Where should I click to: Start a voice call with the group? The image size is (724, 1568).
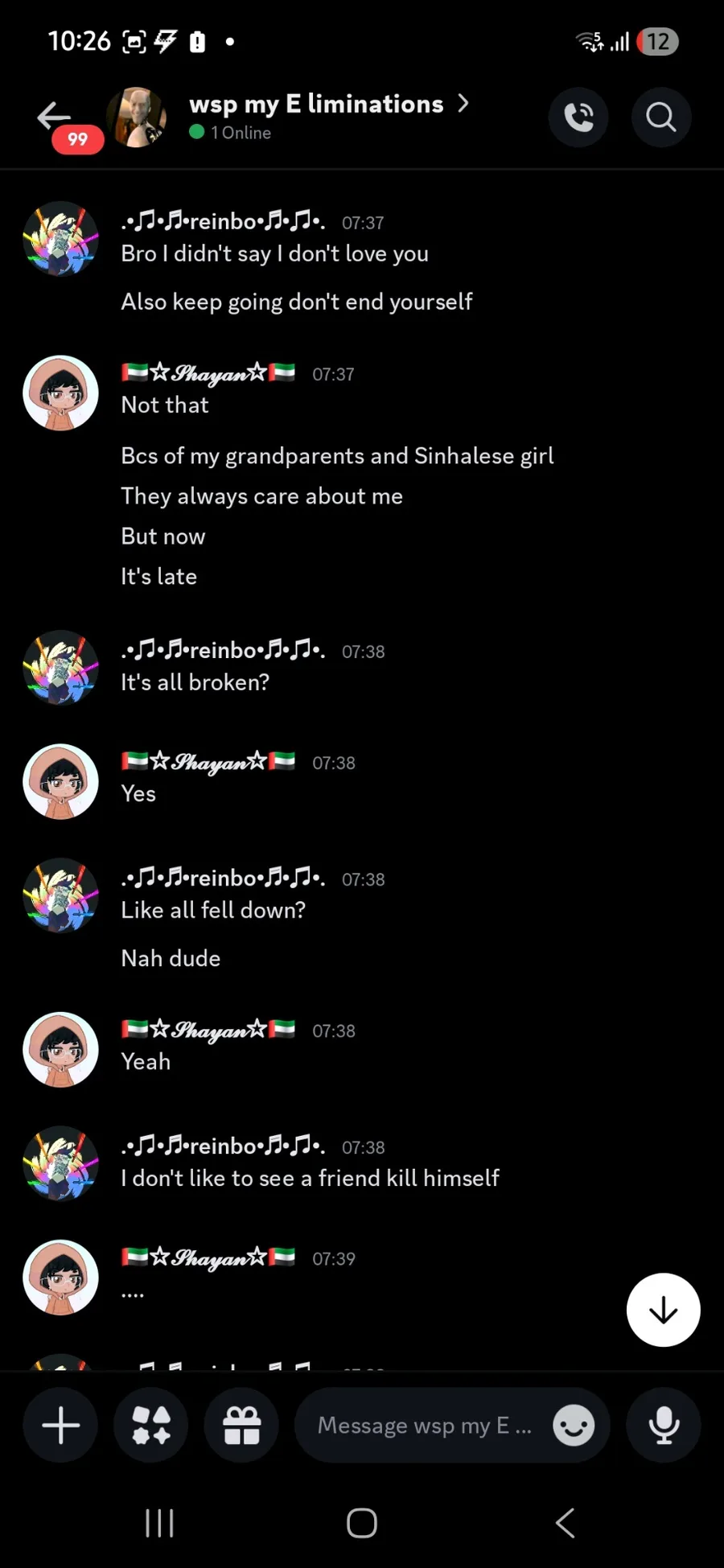pyautogui.click(x=578, y=117)
